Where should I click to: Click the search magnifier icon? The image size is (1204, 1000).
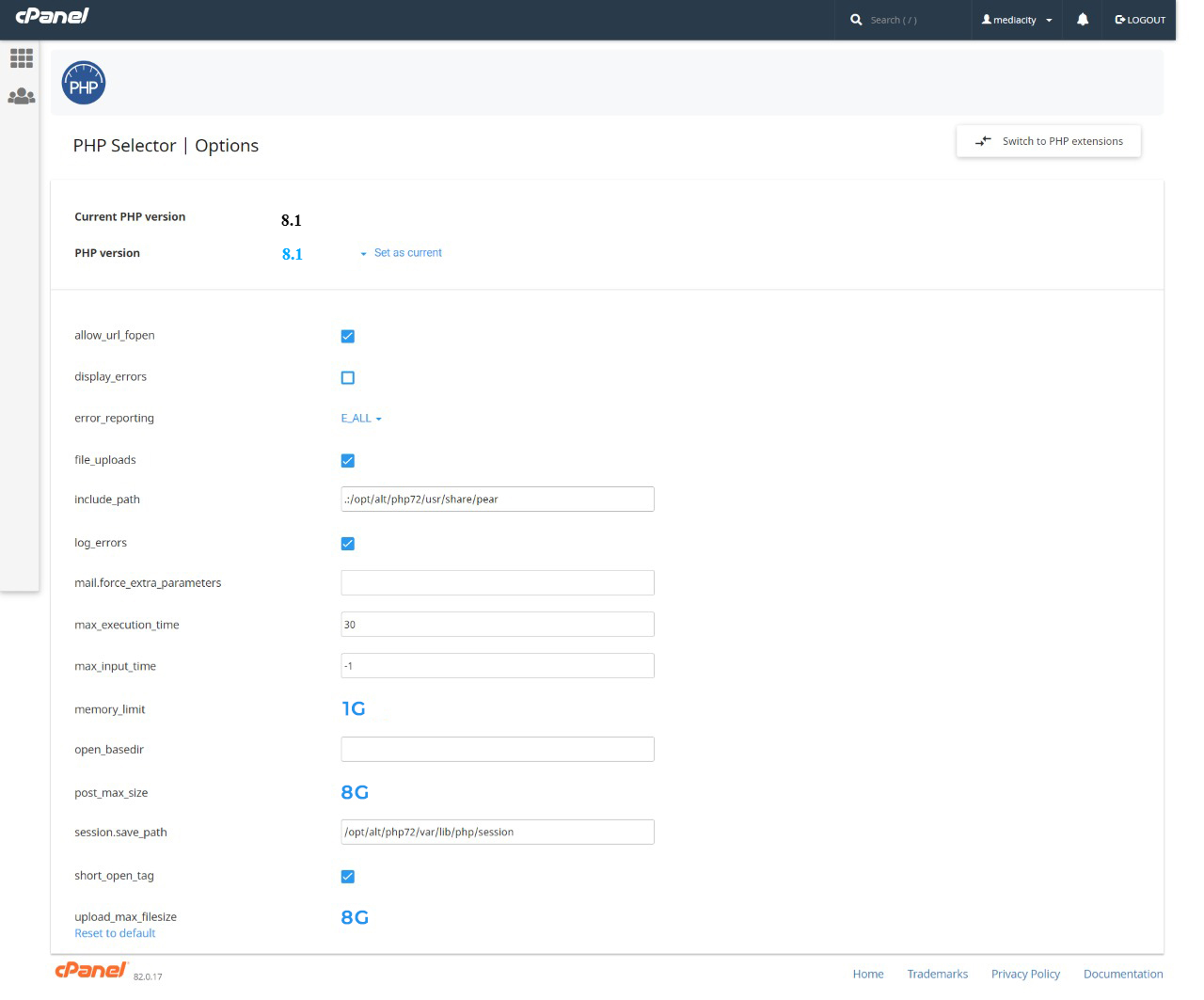[x=856, y=20]
